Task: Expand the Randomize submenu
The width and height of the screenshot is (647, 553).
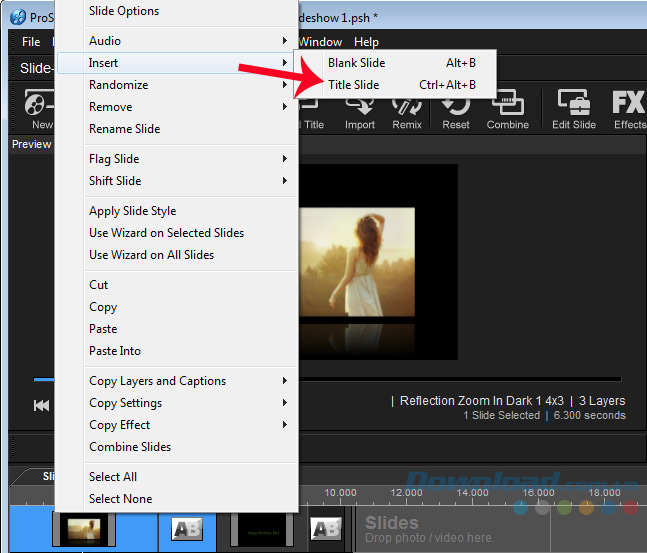Action: click(177, 85)
